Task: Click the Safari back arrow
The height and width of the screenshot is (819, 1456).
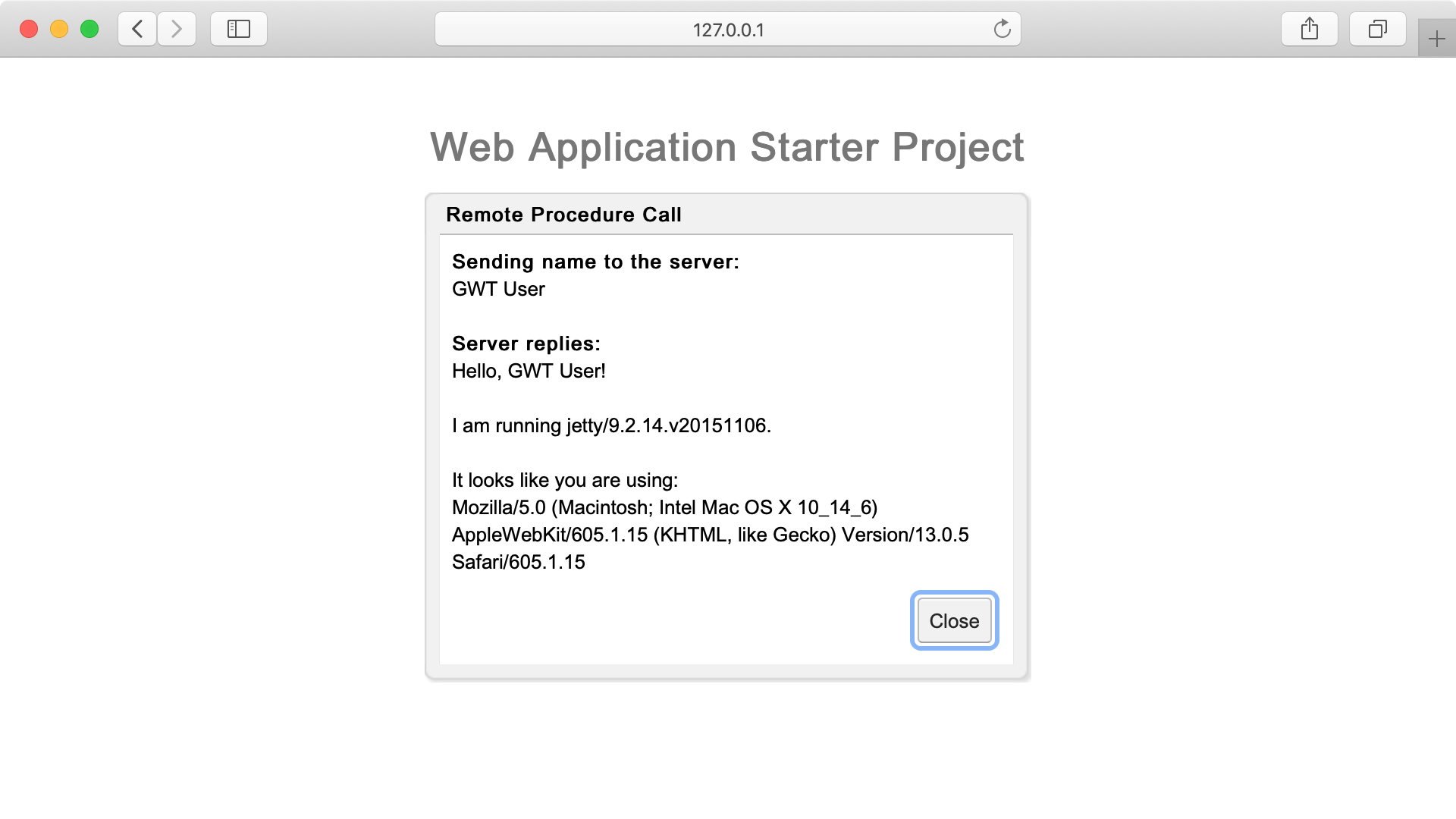Action: [x=137, y=30]
